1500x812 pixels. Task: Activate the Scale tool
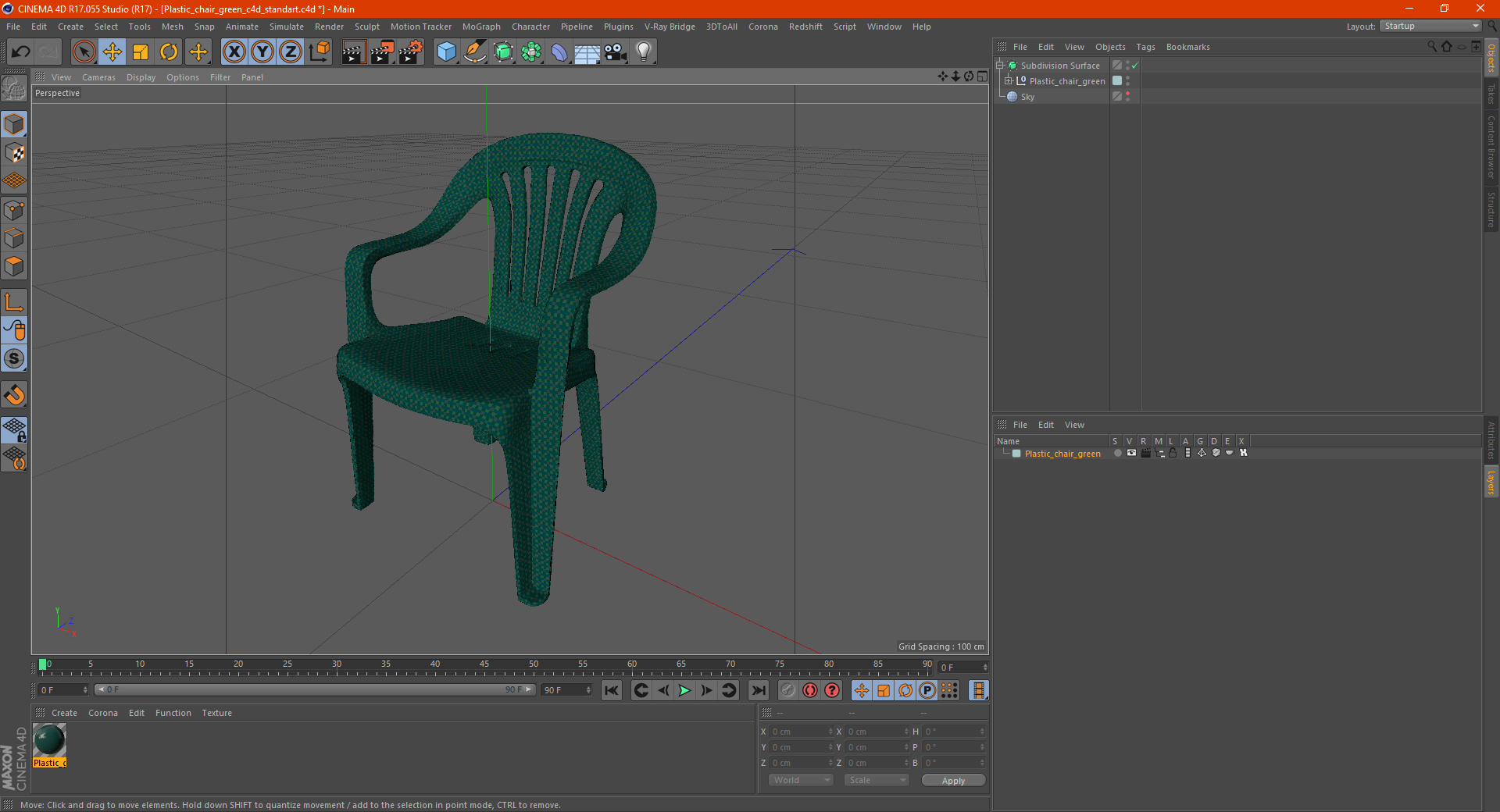click(x=141, y=52)
